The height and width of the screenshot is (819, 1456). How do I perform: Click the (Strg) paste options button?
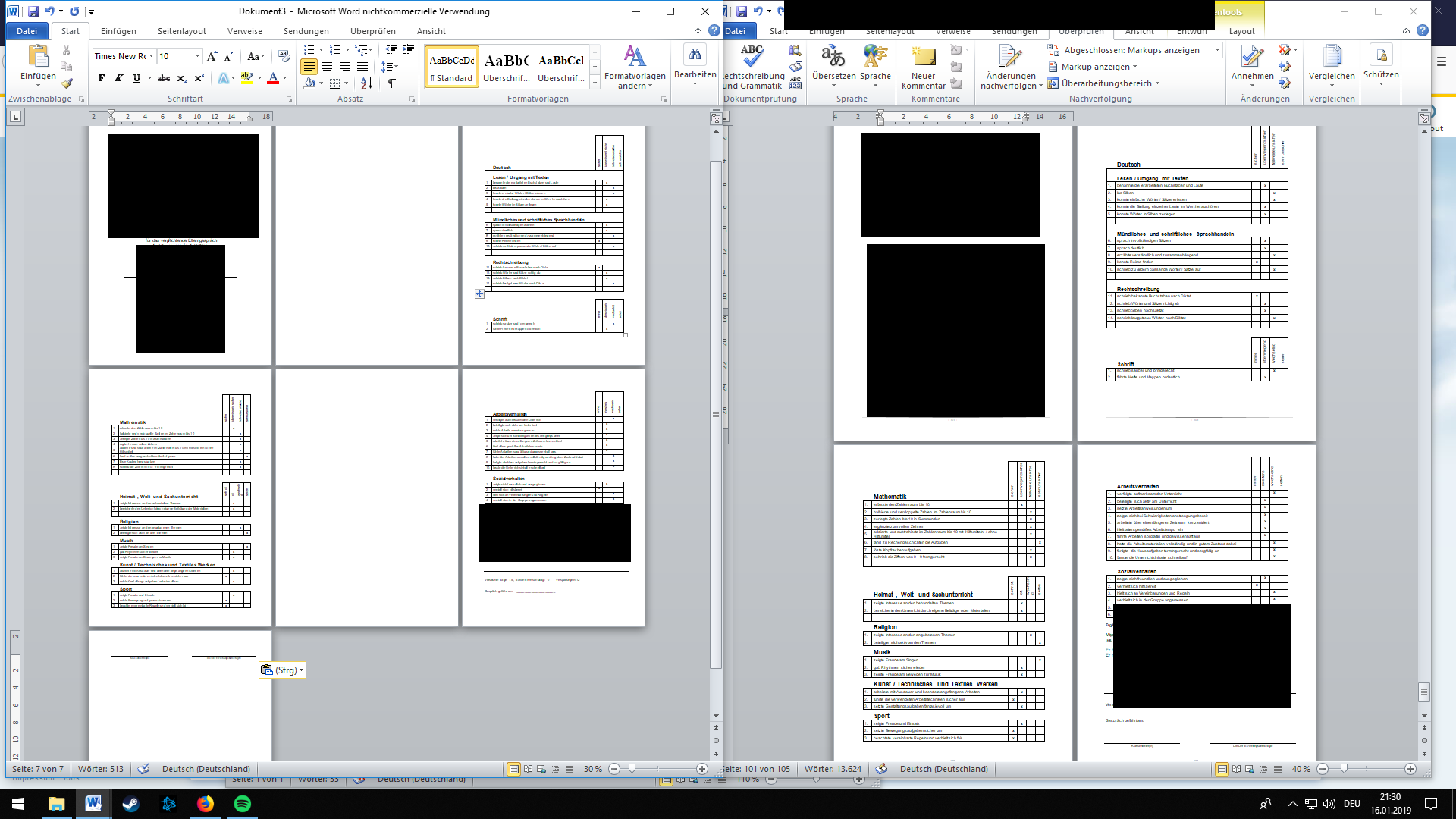point(282,670)
